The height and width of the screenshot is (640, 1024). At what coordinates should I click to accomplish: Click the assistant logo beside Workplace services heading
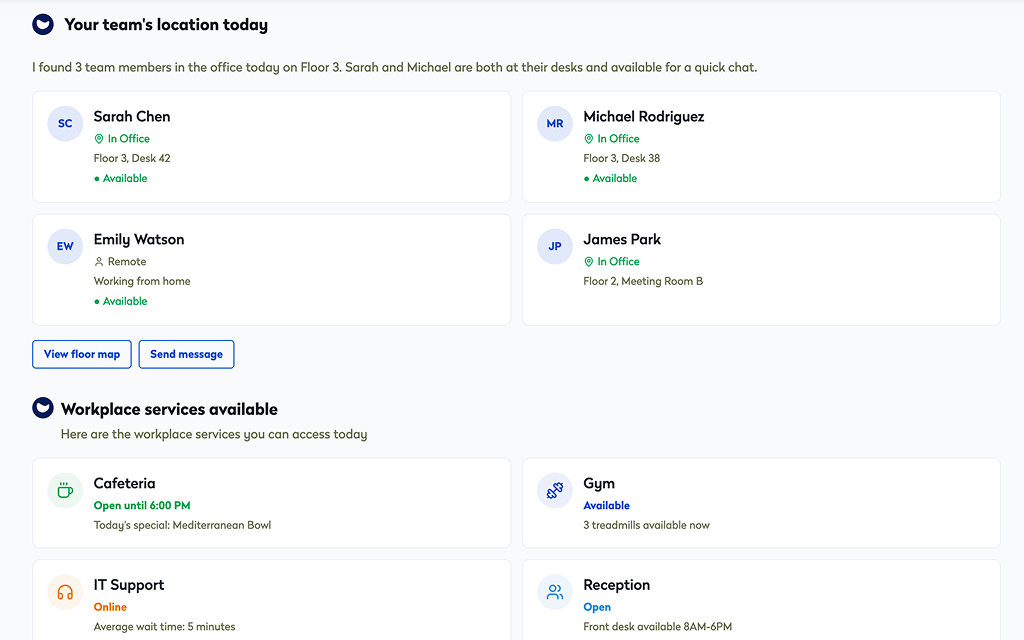43,408
